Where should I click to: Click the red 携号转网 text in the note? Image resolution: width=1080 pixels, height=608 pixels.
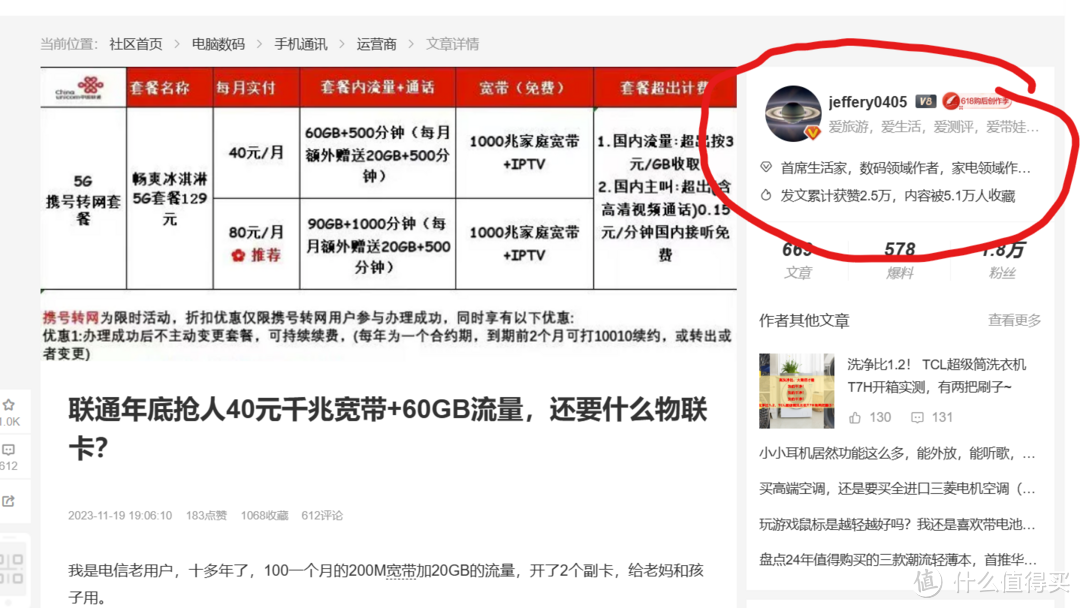point(71,317)
